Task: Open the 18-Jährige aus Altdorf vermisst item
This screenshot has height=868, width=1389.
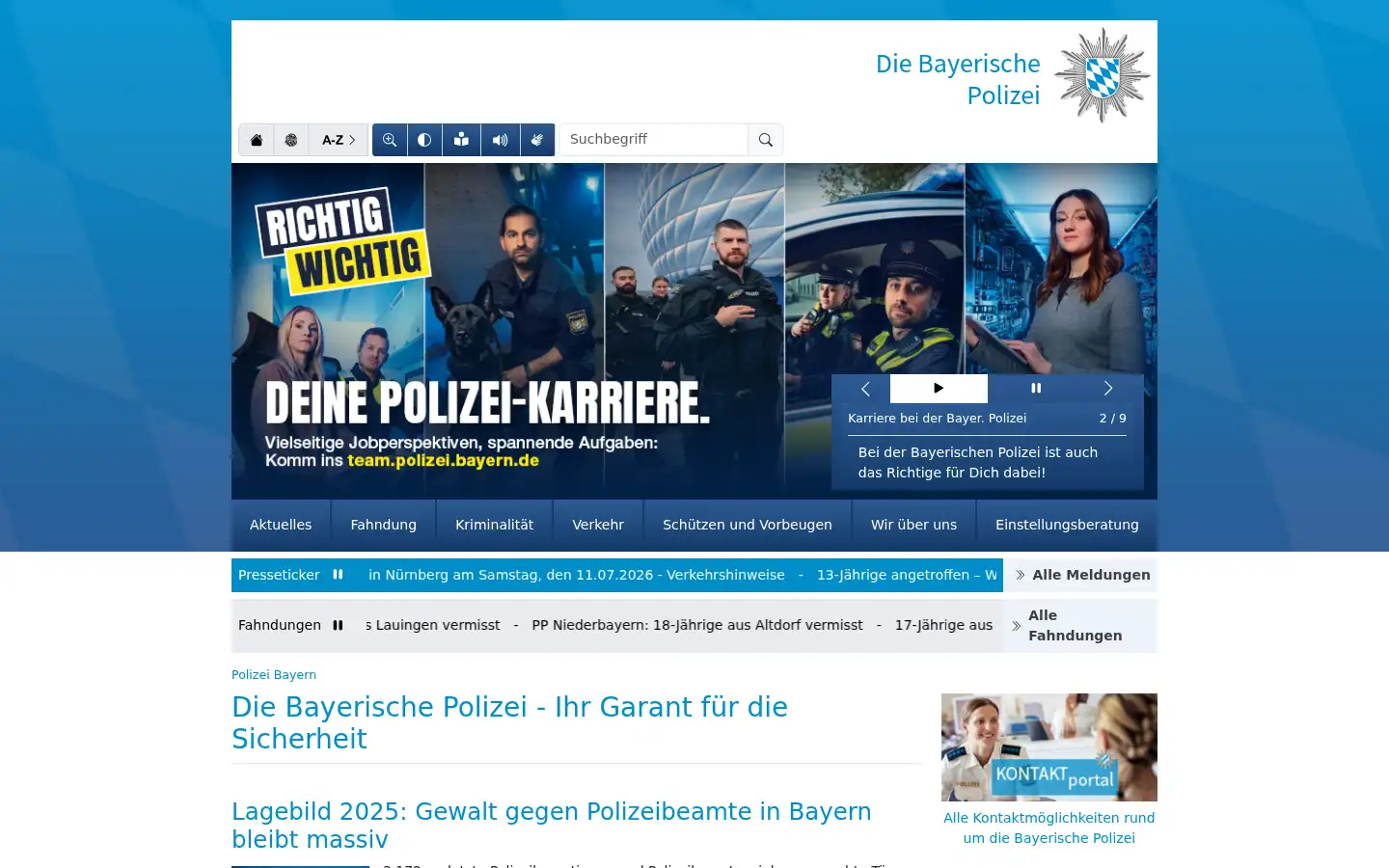Action: point(697,625)
